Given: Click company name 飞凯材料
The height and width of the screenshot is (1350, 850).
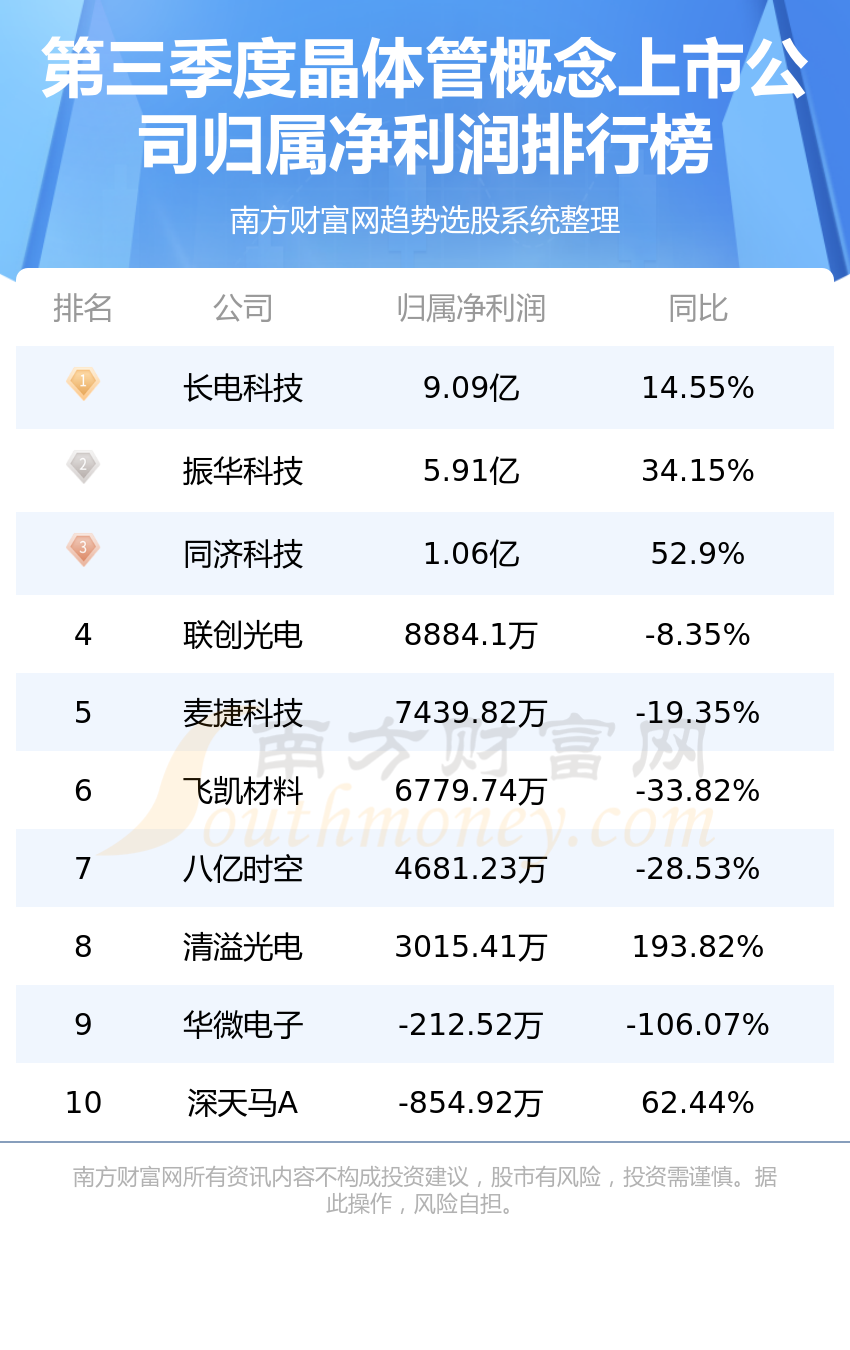Looking at the screenshot, I should 243,791.
